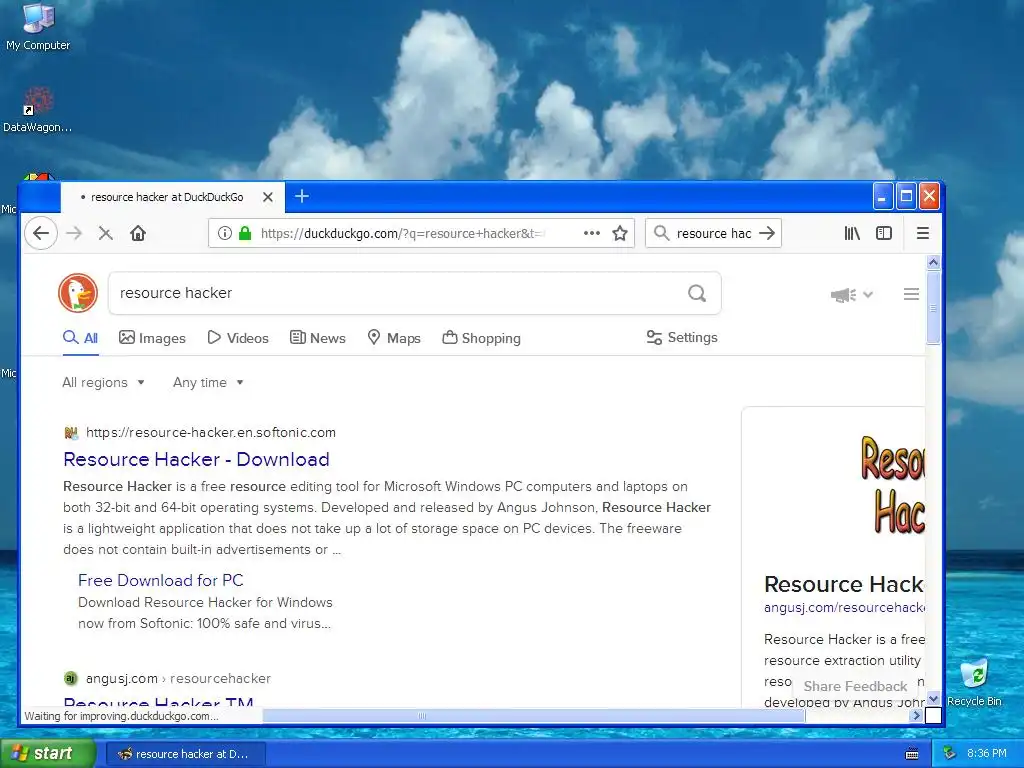Screen dimensions: 1024x768
Task: Click the green padlock security icon
Action: click(x=245, y=233)
